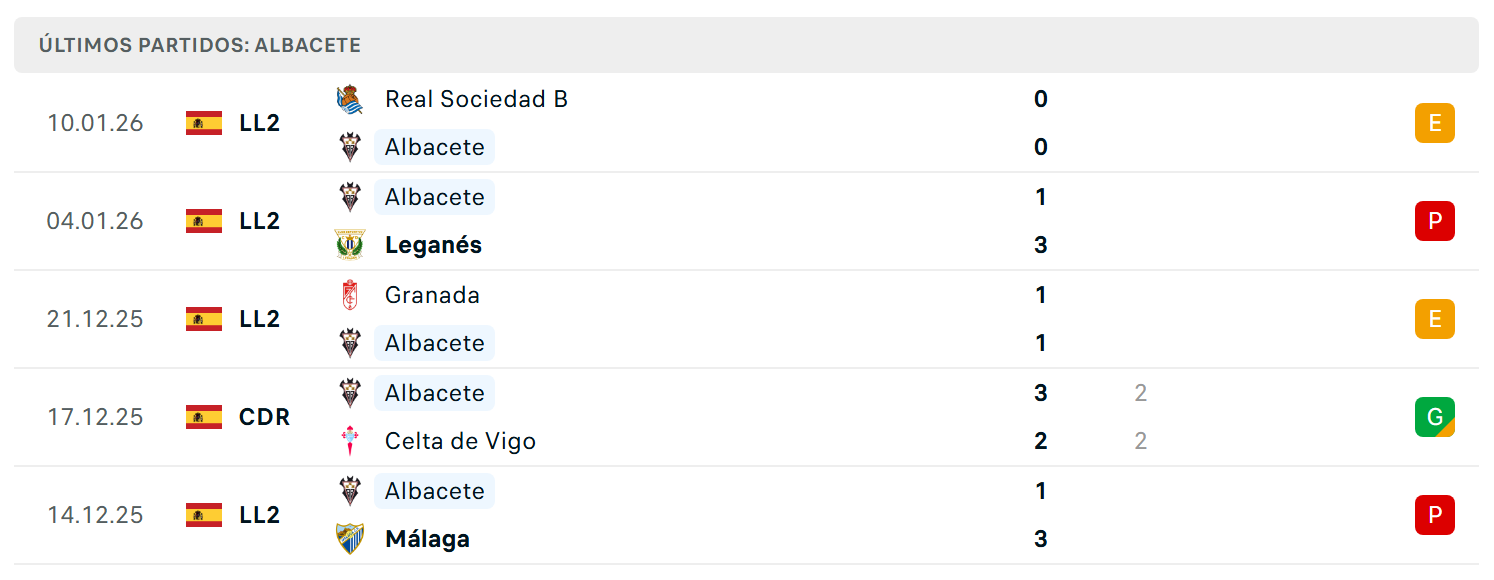Image resolution: width=1494 pixels, height=580 pixels.
Task: Select the CDR competition label
Action: pos(265,417)
